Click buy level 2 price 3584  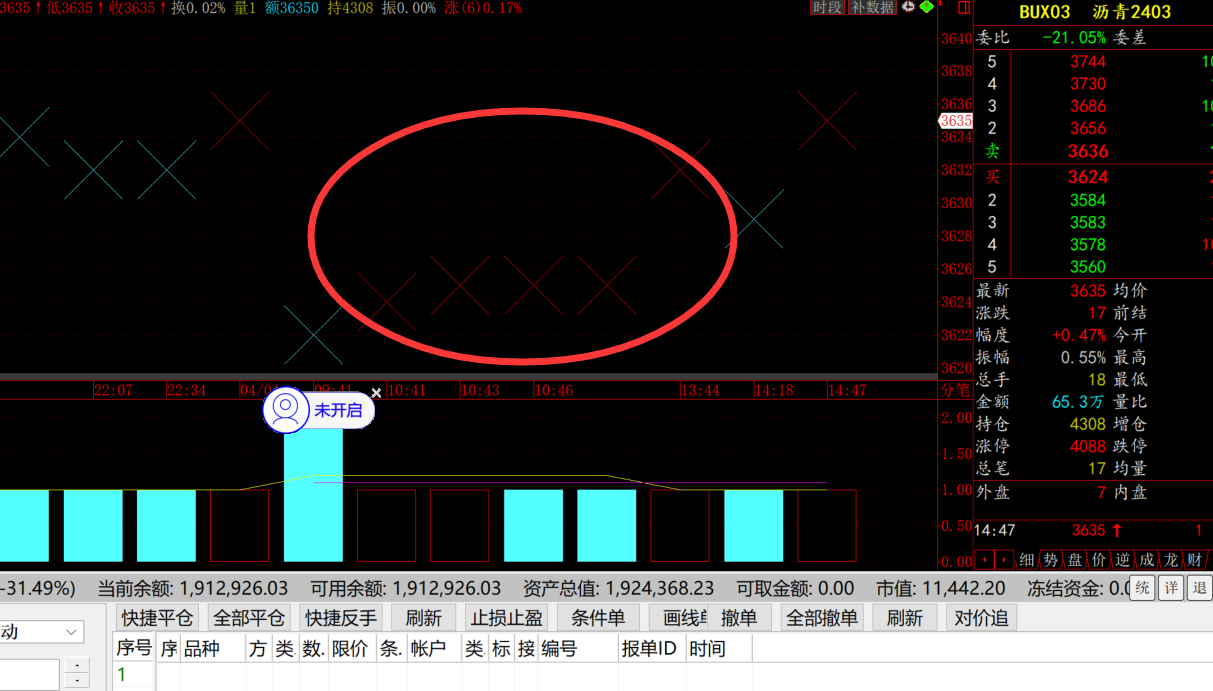(x=1088, y=200)
